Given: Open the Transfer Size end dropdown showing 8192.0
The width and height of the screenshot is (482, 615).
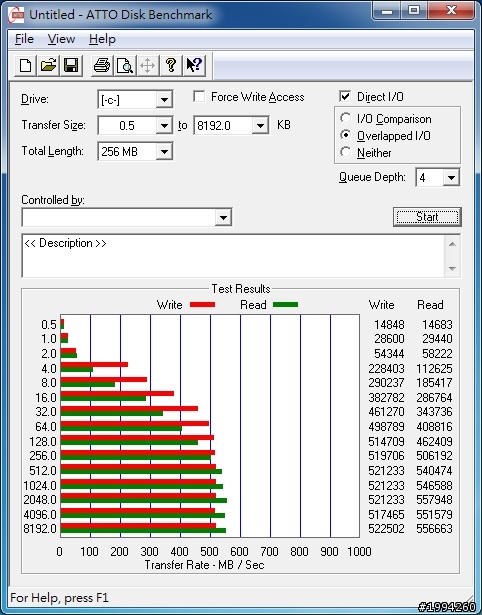Looking at the screenshot, I should (x=260, y=126).
